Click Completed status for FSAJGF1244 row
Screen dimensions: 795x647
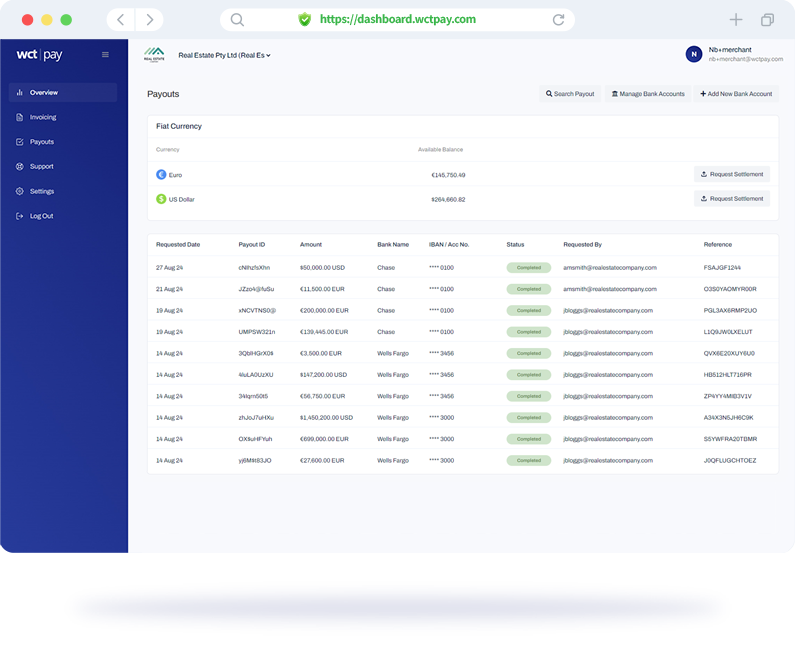pos(529,268)
